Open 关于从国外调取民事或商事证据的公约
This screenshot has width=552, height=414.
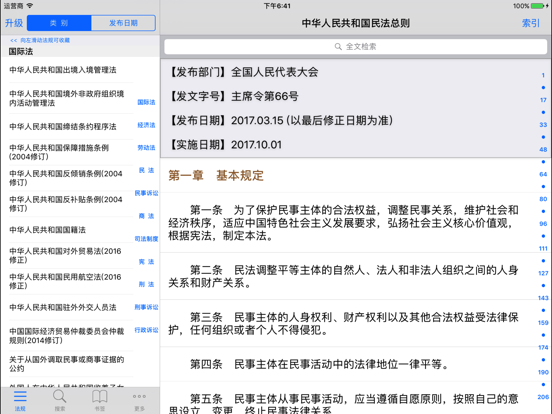click(x=70, y=364)
